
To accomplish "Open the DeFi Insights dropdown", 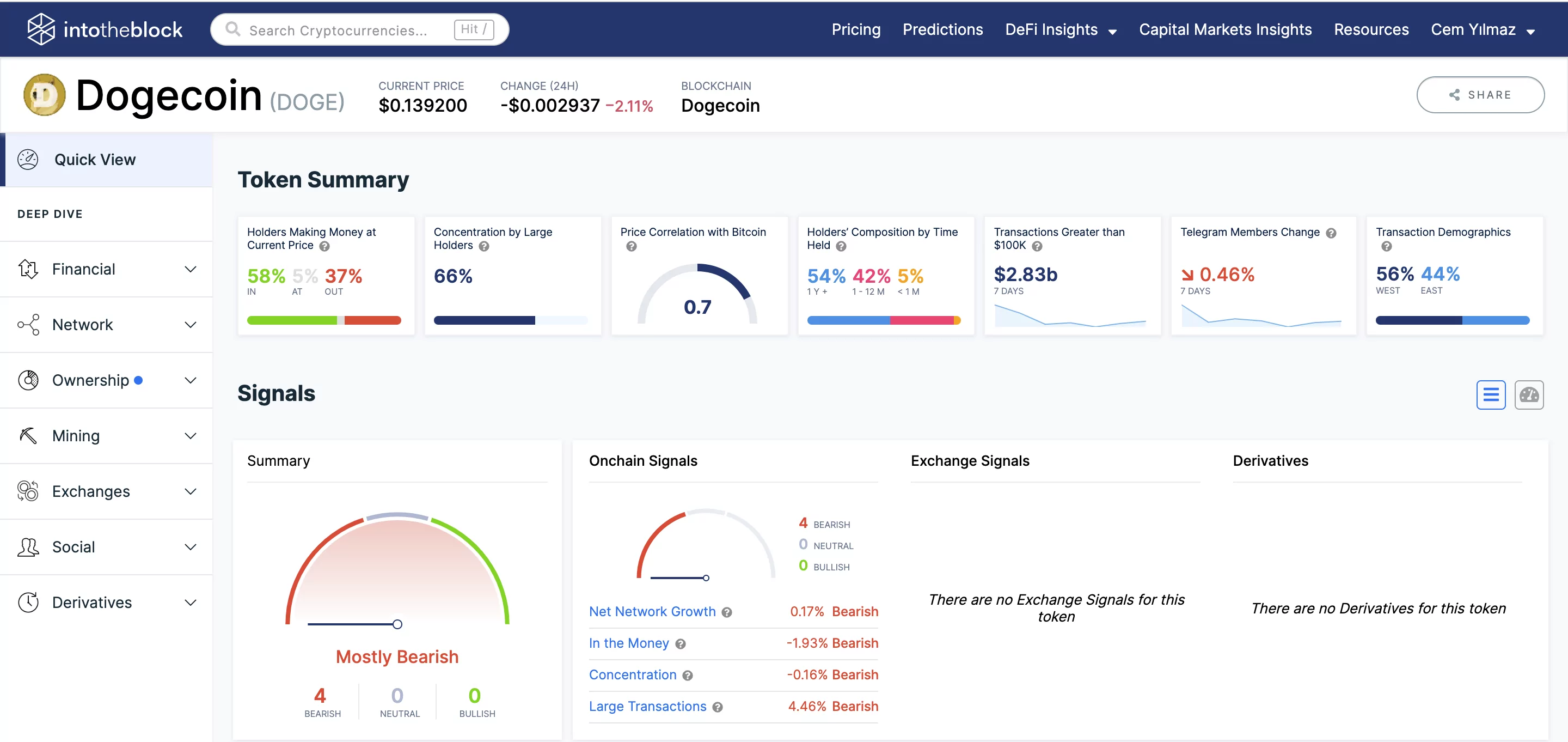I will pos(1061,29).
